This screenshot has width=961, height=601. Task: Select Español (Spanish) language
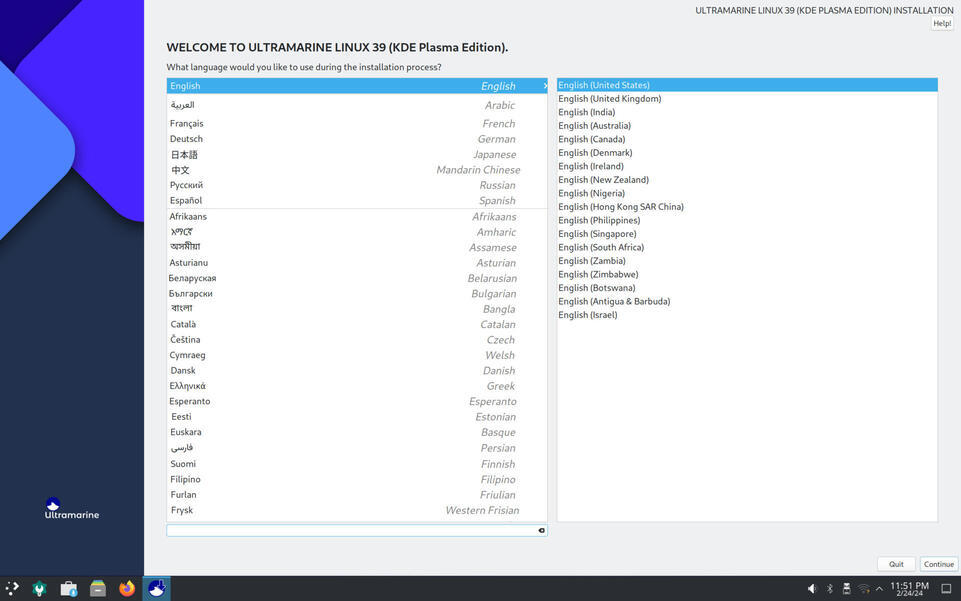click(x=357, y=200)
